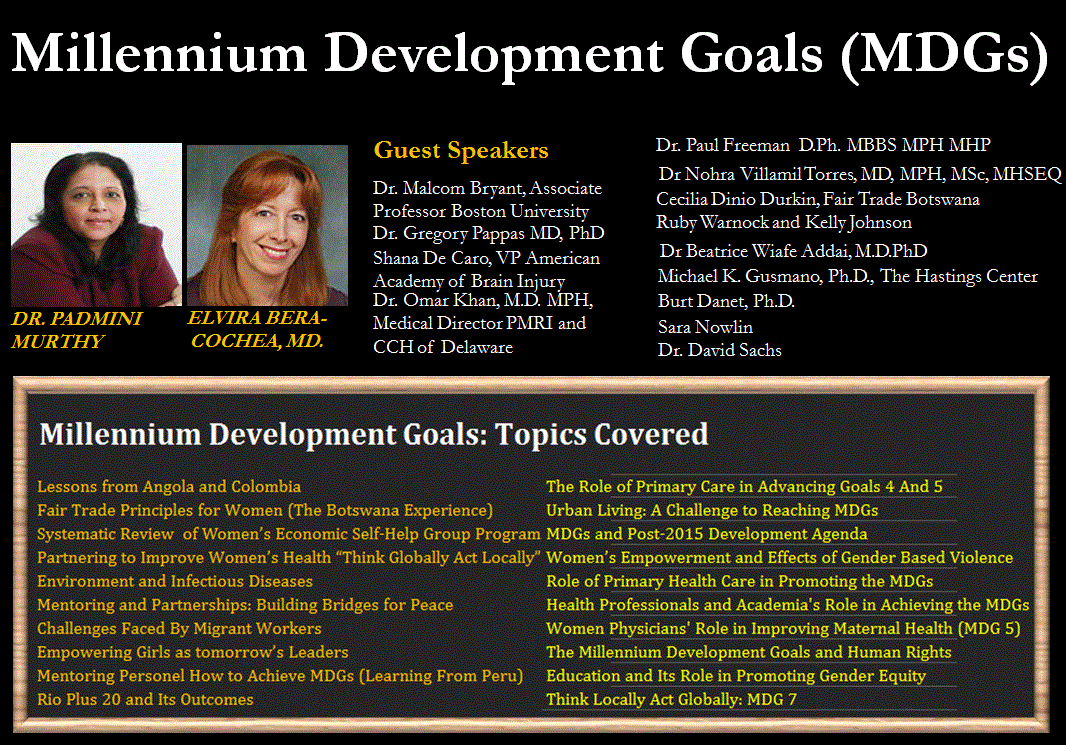This screenshot has width=1066, height=745.
Task: Click 'Millennium Development Goals: Topics Covered' heading
Action: tap(374, 434)
